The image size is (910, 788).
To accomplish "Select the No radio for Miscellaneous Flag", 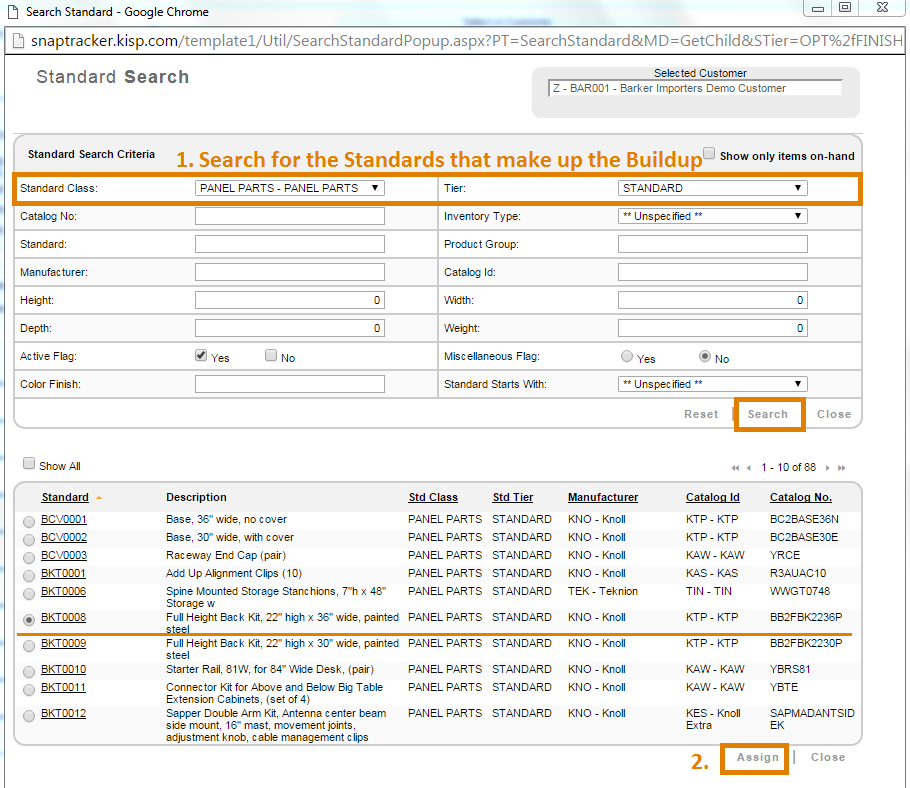I will (705, 357).
